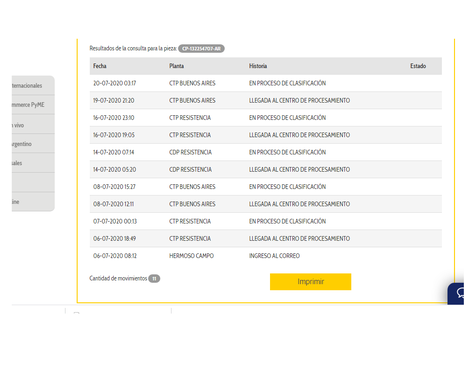Screen dimensions: 470x370
Task: Click INGRESO AL CORREO history entry
Action: [274, 256]
